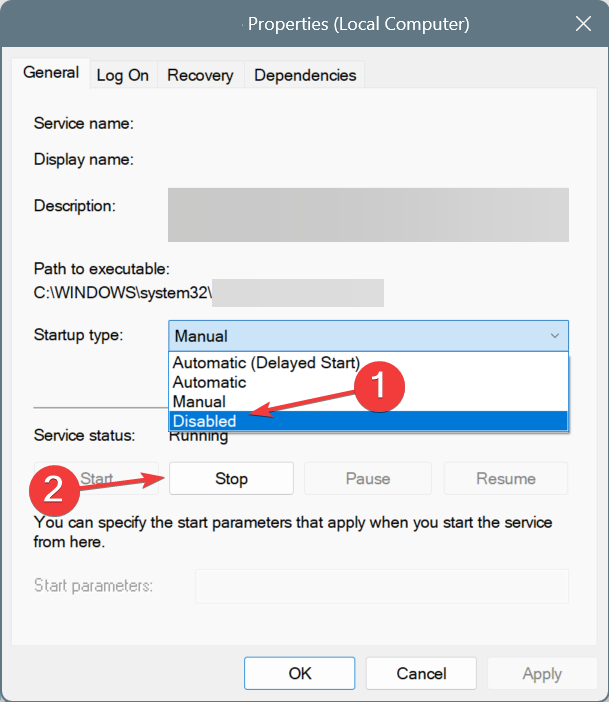
Task: Click the Service status label
Action: coord(84,435)
